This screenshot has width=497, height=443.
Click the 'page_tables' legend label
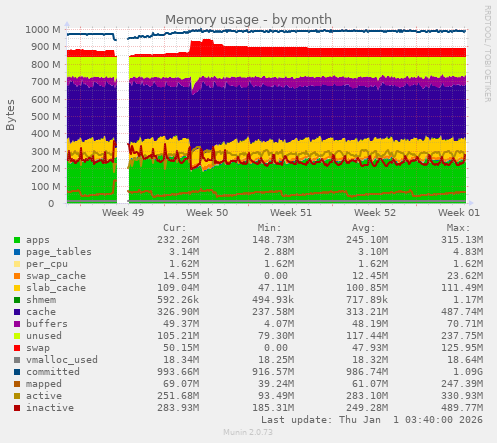tap(59, 252)
